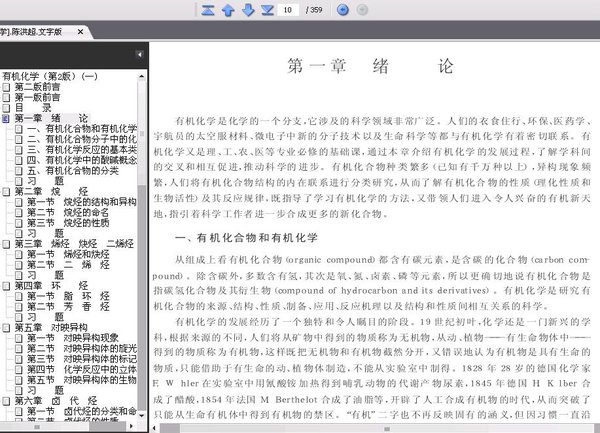Screen dimensions: 600x433
Task: Click page icon beside 目 录
Action: [x=6, y=108]
